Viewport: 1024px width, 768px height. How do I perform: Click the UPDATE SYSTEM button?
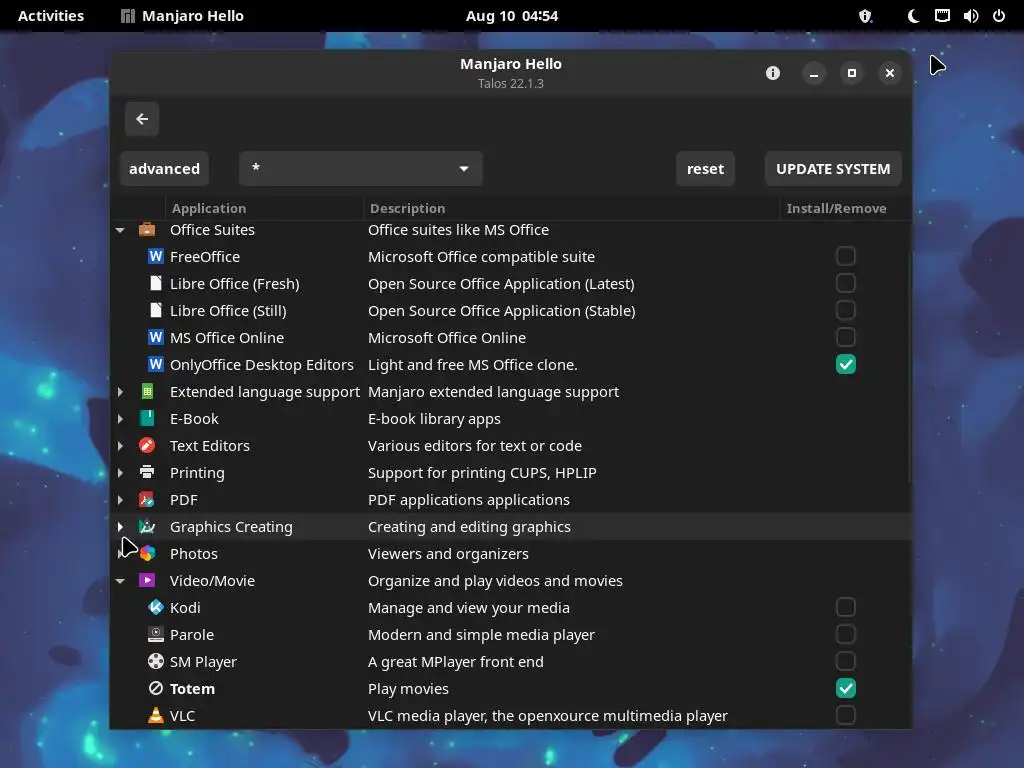click(833, 168)
